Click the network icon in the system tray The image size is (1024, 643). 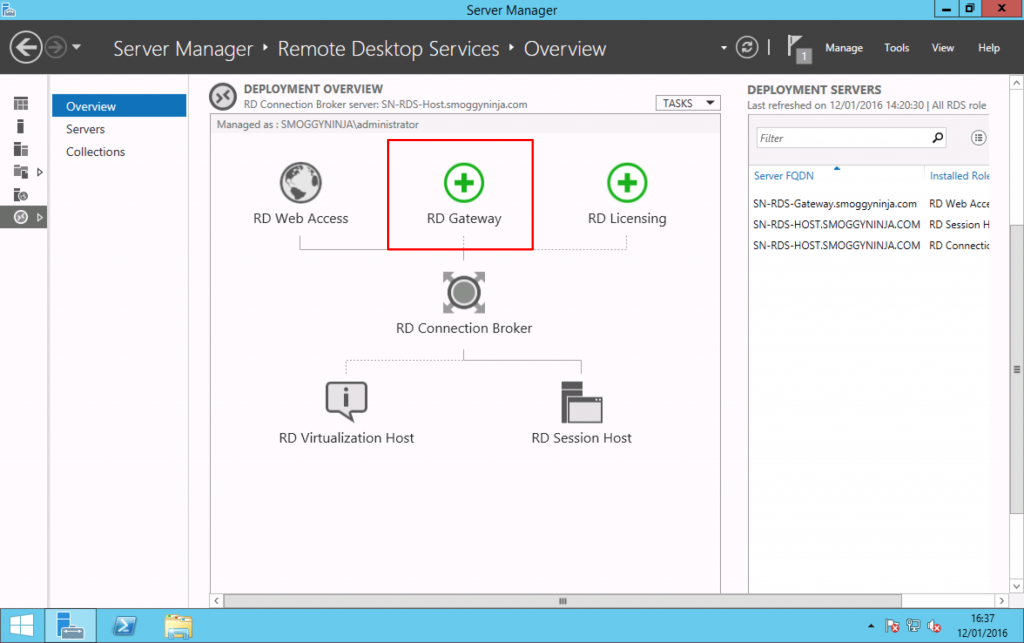(x=913, y=625)
